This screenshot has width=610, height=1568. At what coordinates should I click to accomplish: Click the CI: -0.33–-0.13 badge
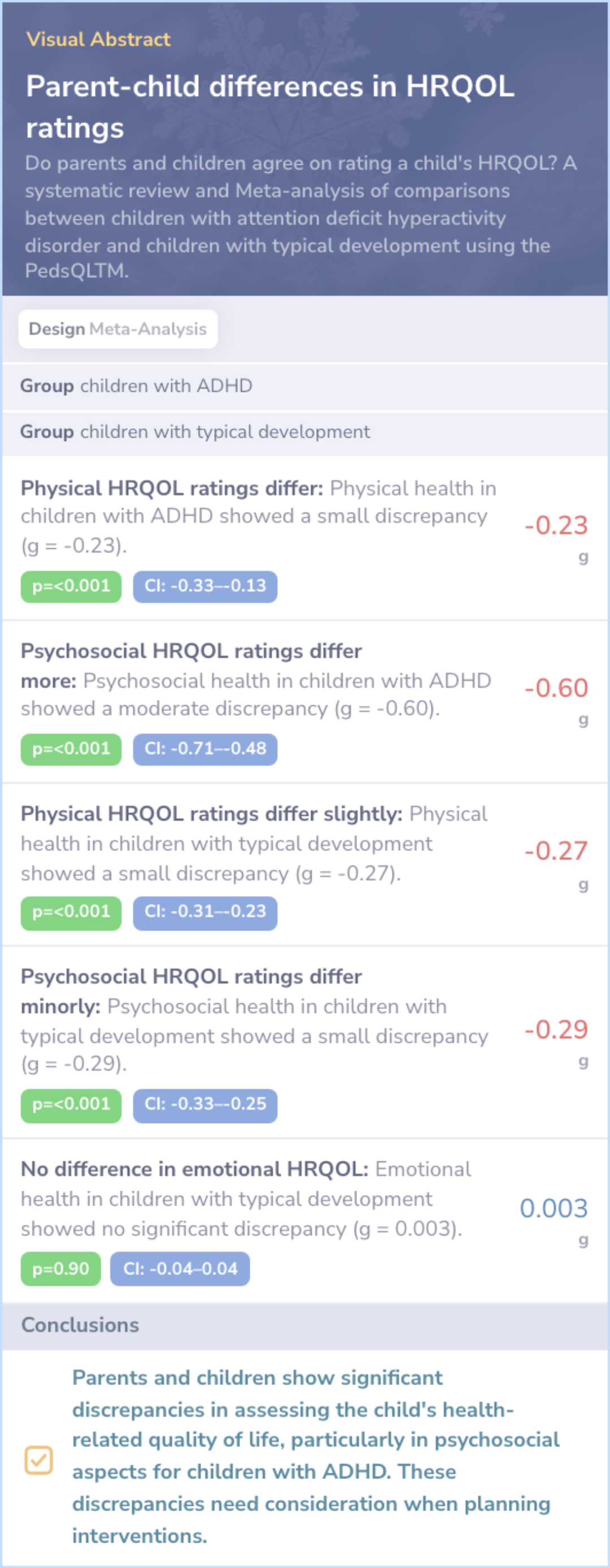pos(205,586)
